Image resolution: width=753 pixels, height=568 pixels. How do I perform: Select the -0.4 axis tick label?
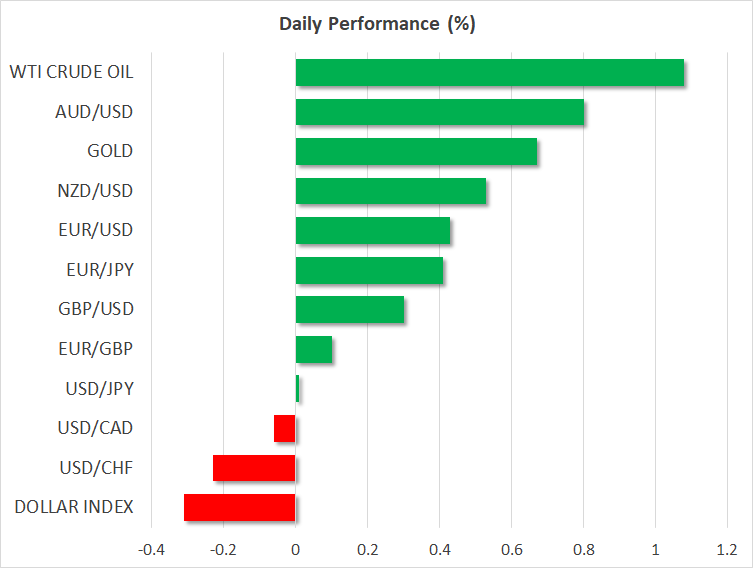click(x=151, y=549)
